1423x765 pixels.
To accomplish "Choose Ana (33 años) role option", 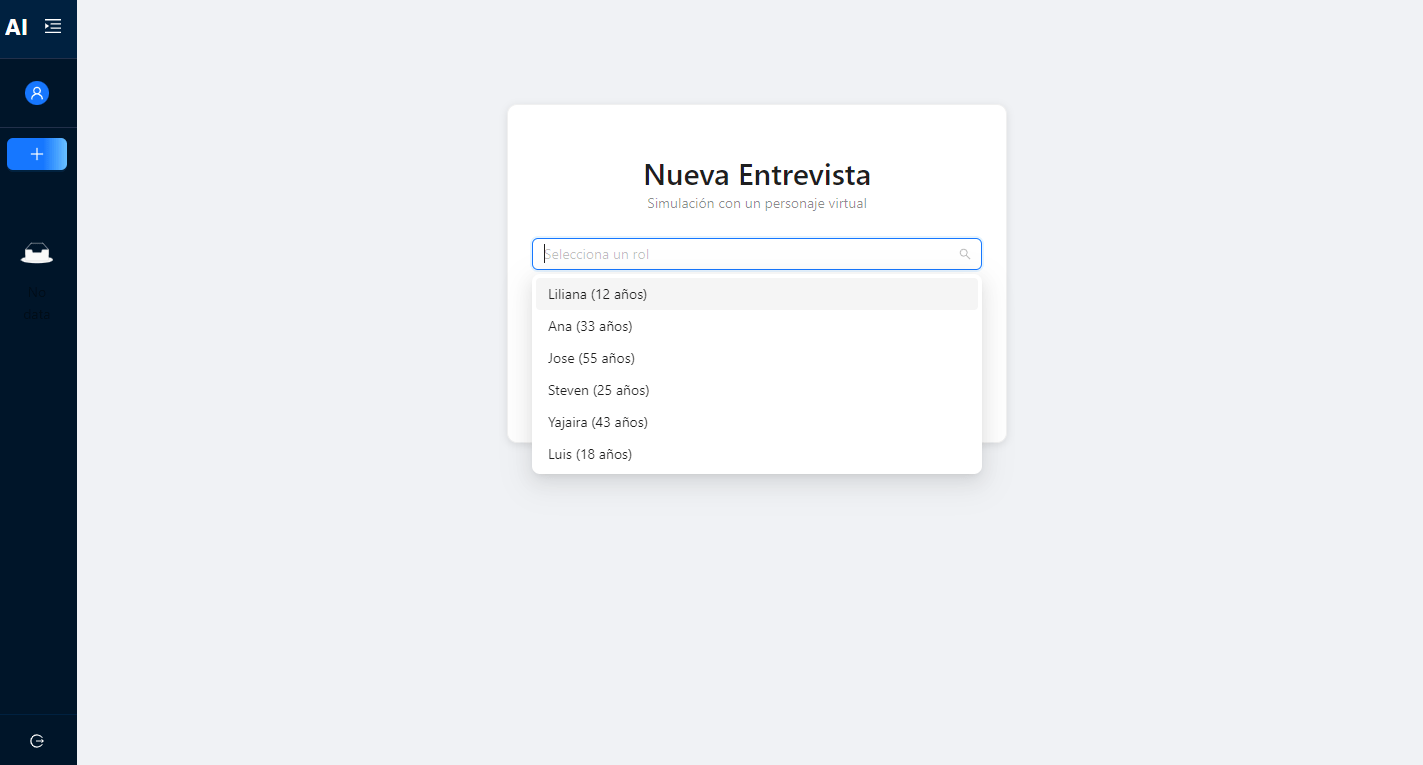I will tap(590, 326).
